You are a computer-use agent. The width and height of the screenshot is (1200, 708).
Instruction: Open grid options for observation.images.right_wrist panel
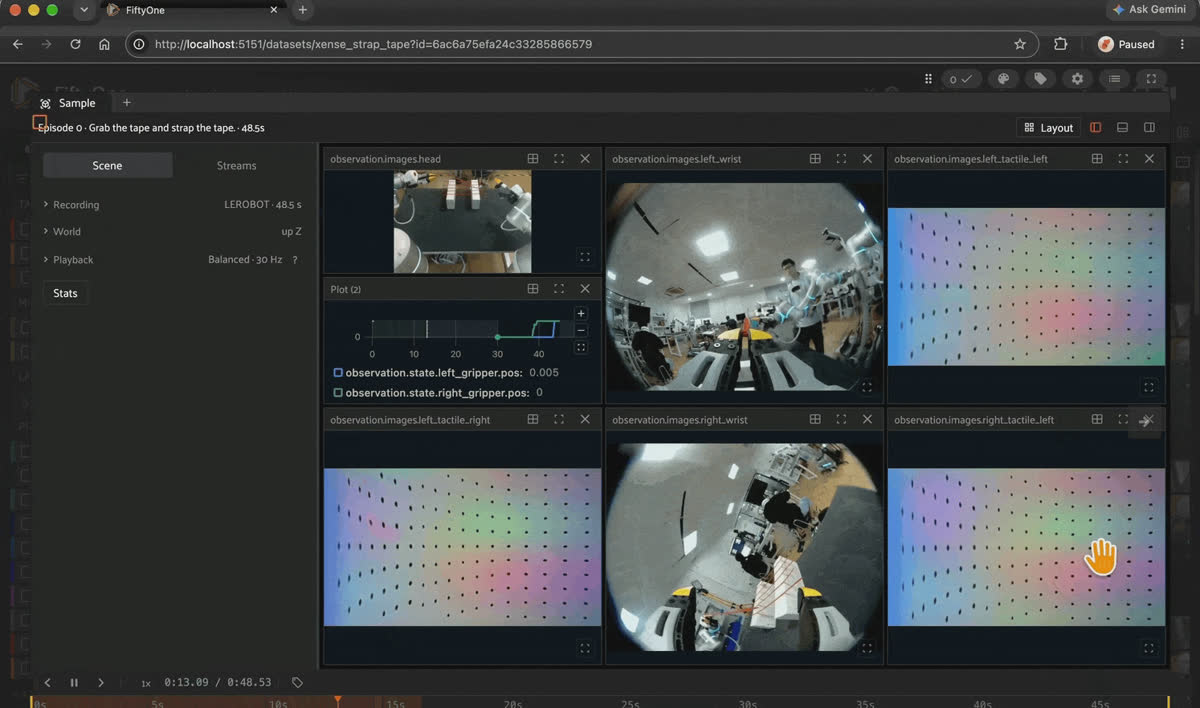pos(815,420)
